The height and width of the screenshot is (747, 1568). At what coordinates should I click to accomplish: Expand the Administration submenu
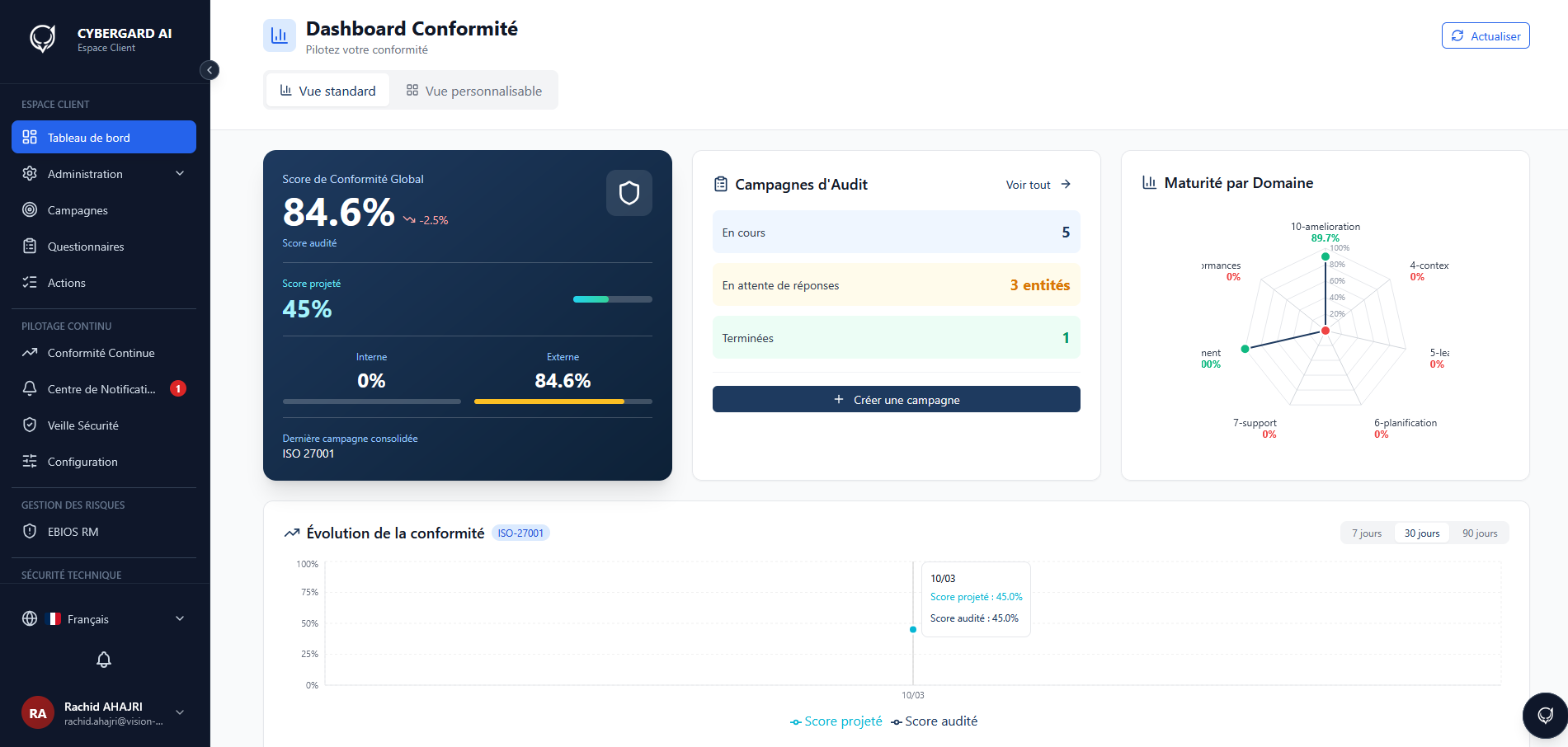click(x=104, y=174)
